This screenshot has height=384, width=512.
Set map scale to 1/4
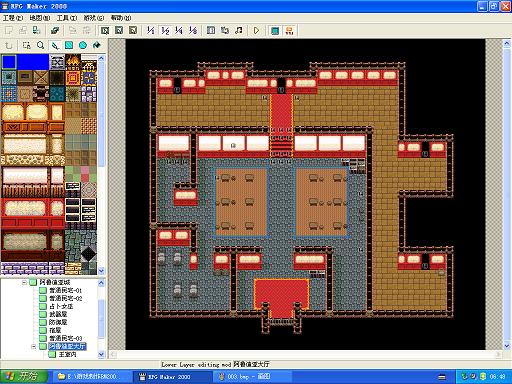179,31
